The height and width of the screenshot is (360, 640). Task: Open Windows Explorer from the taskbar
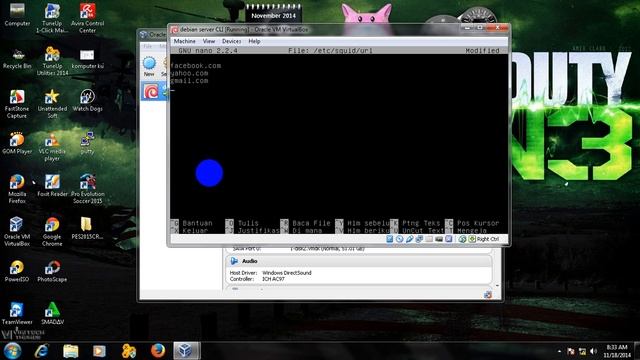point(71,351)
